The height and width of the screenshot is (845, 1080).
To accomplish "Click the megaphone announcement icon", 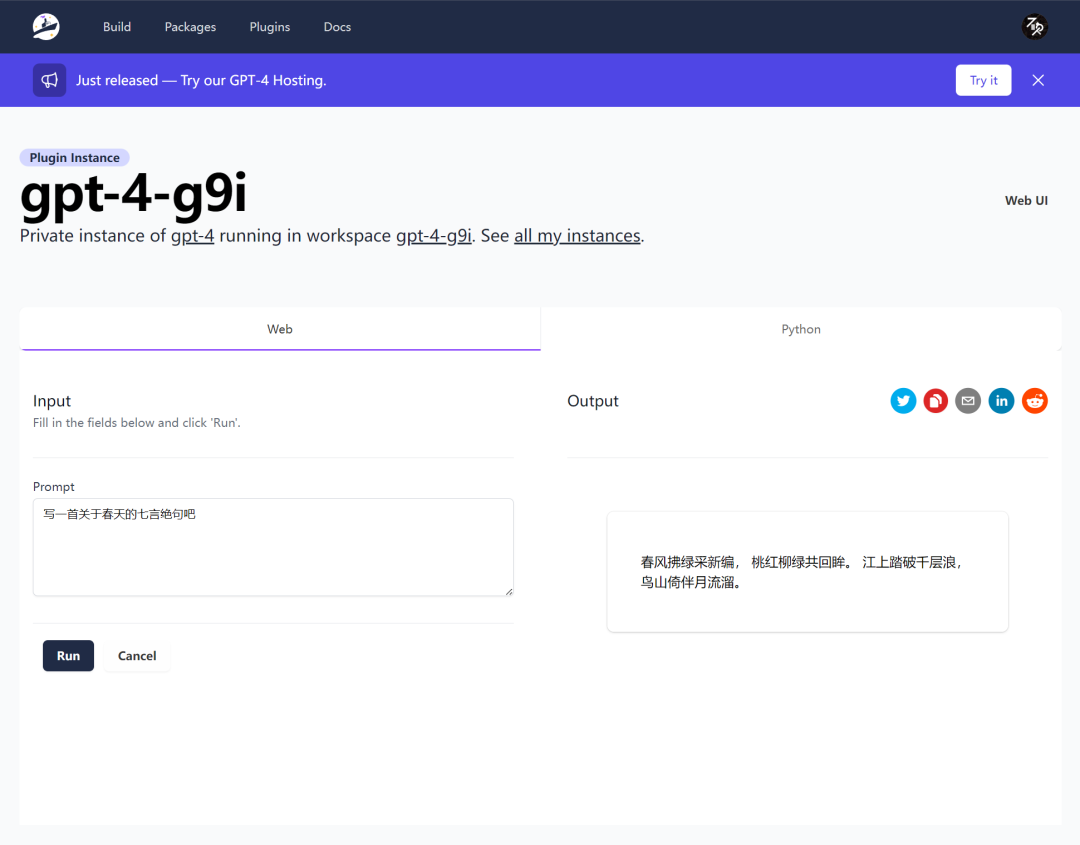I will click(x=50, y=80).
